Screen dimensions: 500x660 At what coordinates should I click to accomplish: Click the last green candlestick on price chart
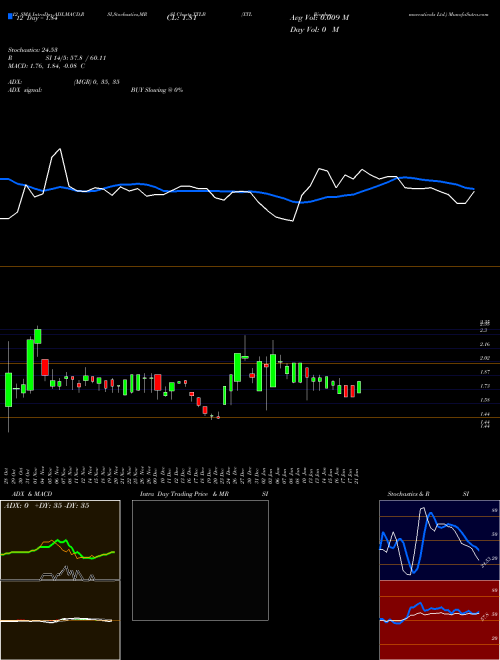(359, 387)
